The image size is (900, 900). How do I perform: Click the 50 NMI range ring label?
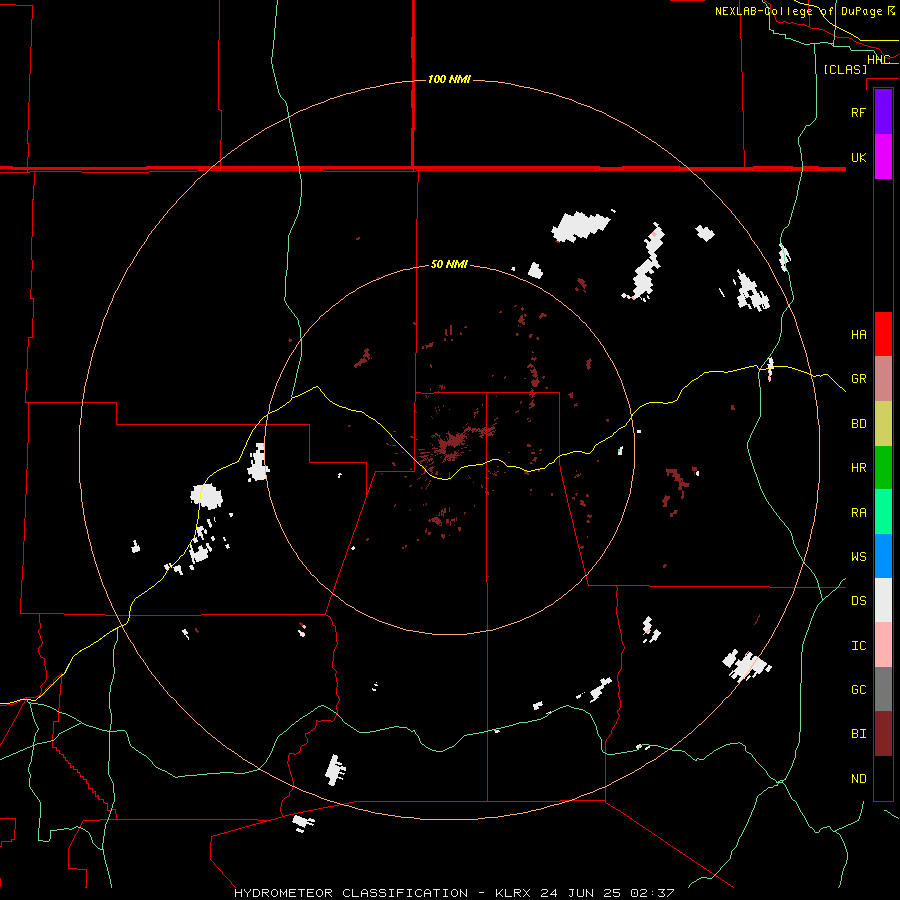449,264
